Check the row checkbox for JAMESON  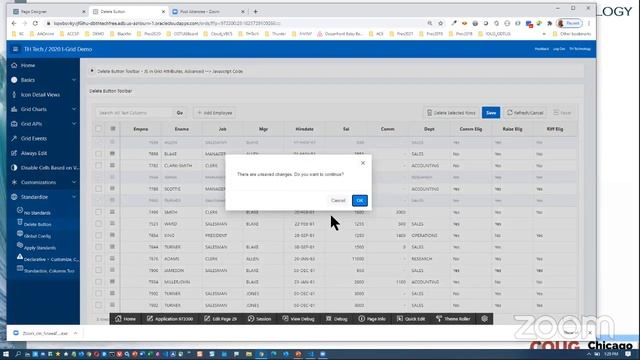click(x=98, y=270)
